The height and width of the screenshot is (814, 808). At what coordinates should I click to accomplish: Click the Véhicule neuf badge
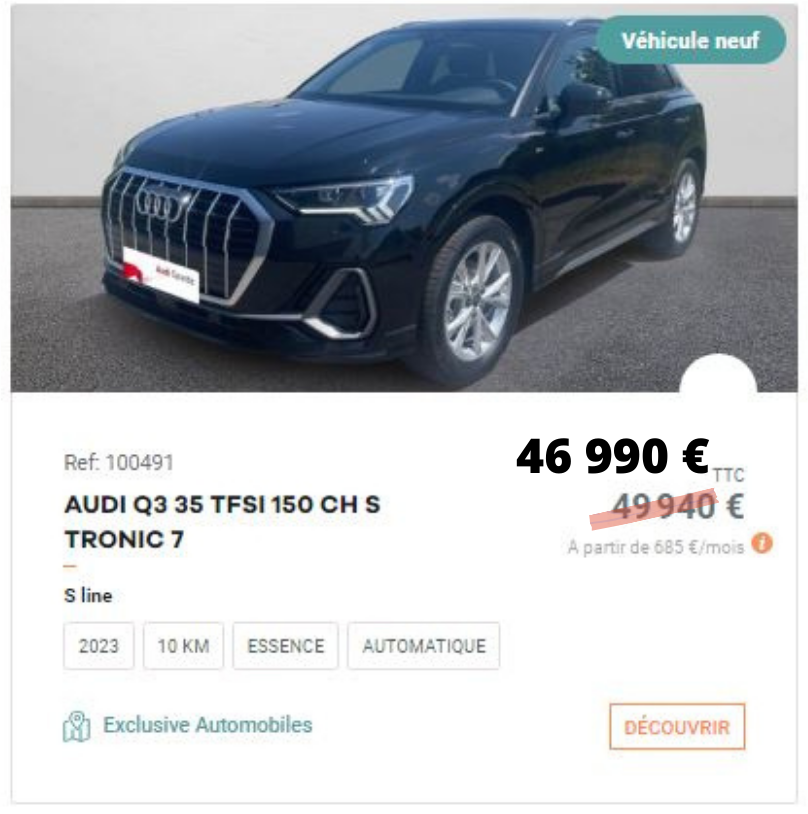691,40
